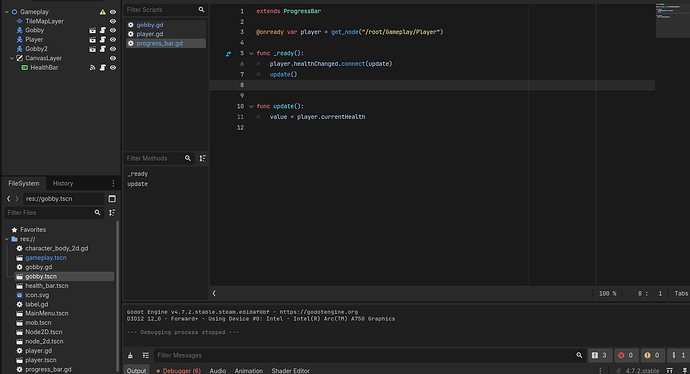Go forward in FileSystem path history
Screen dimensions: 690x374
click(x=17, y=199)
